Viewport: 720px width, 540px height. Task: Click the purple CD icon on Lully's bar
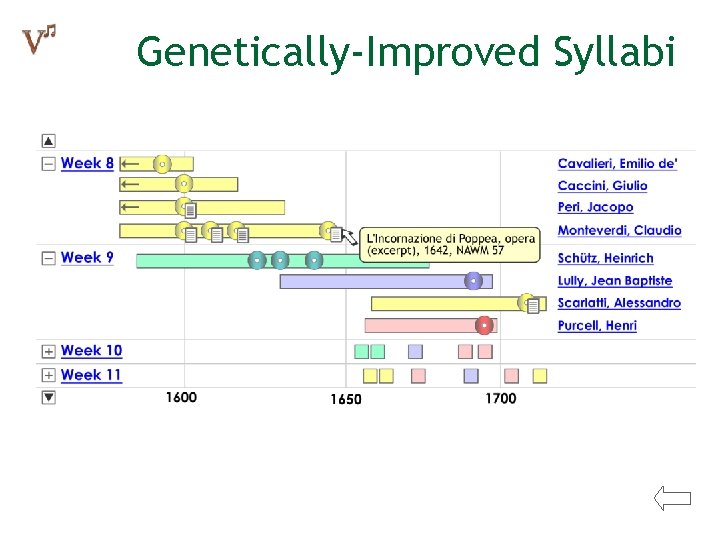[473, 281]
